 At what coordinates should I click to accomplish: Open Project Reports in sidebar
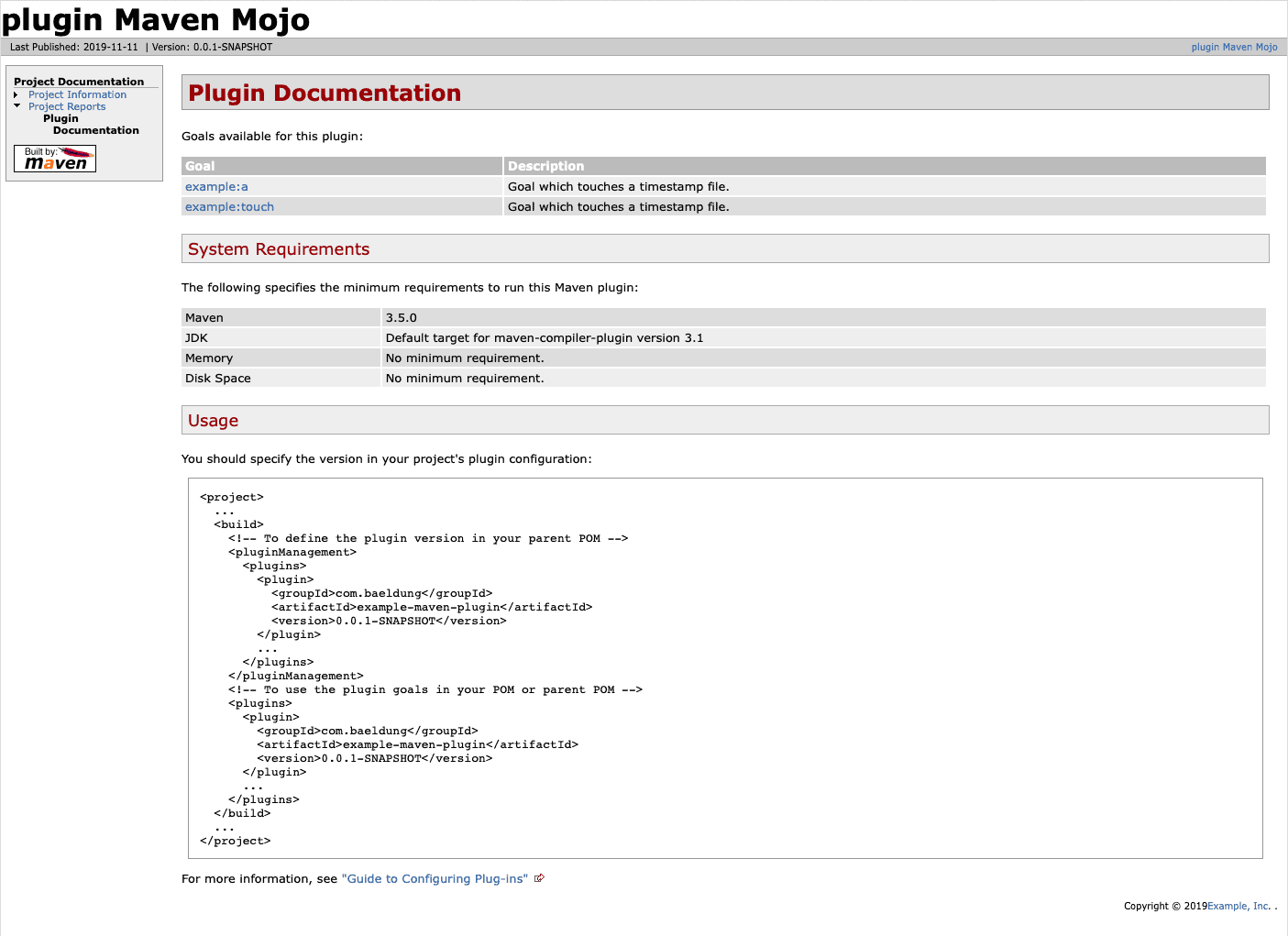click(x=67, y=106)
